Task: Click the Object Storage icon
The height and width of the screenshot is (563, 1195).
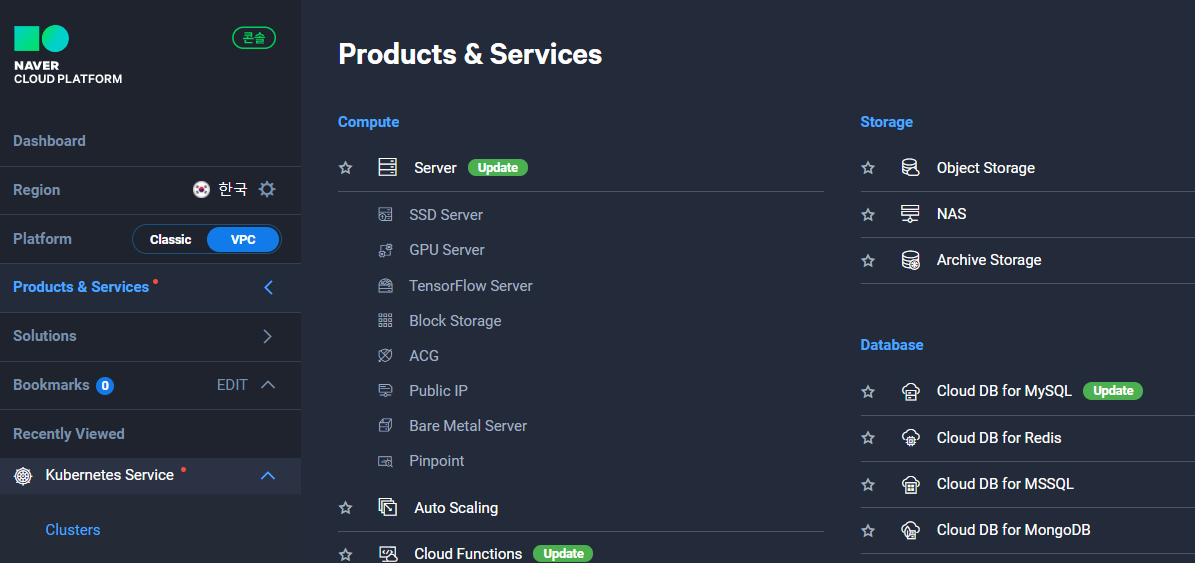Action: pos(910,168)
